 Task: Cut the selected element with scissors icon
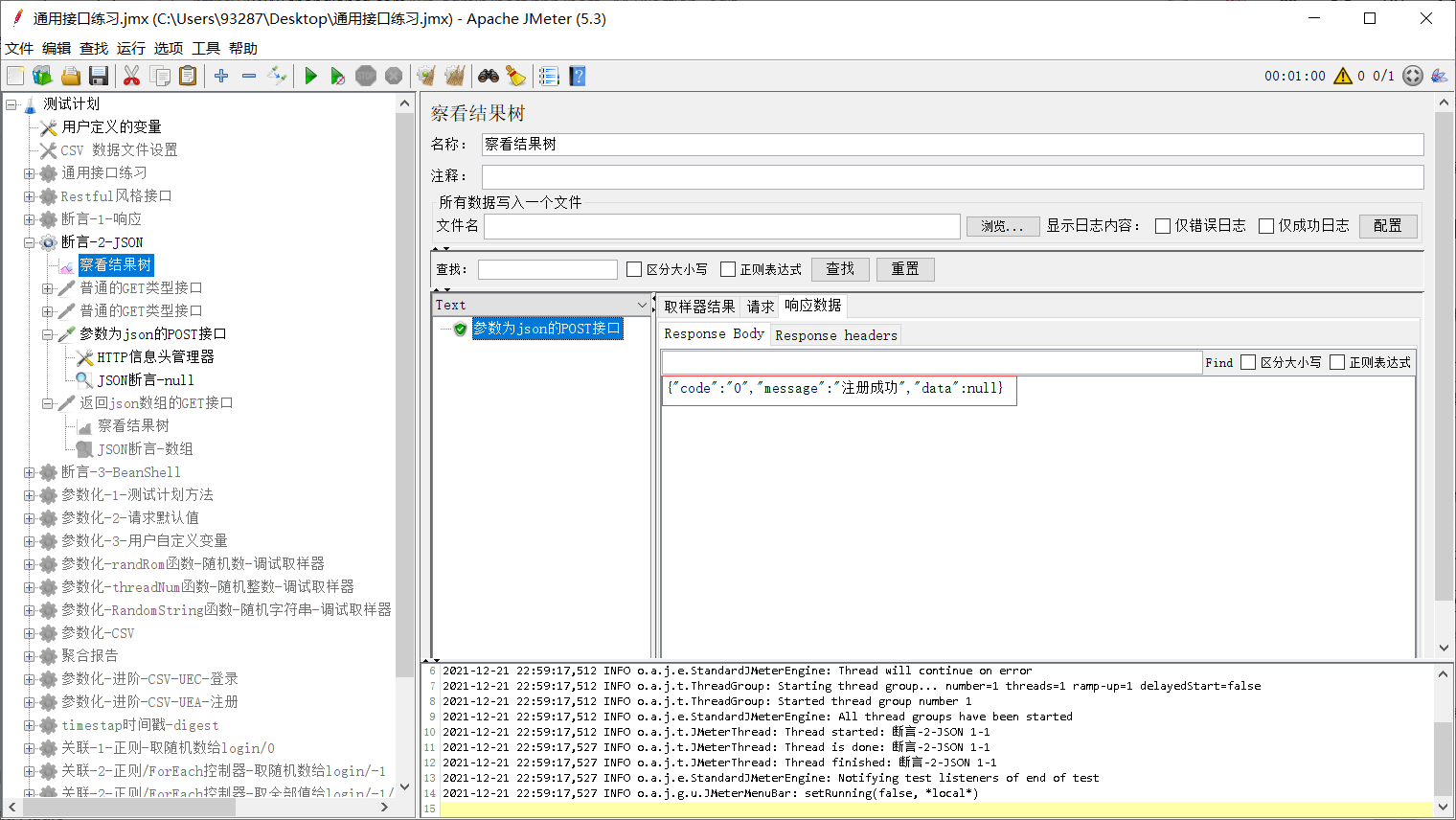tap(132, 76)
